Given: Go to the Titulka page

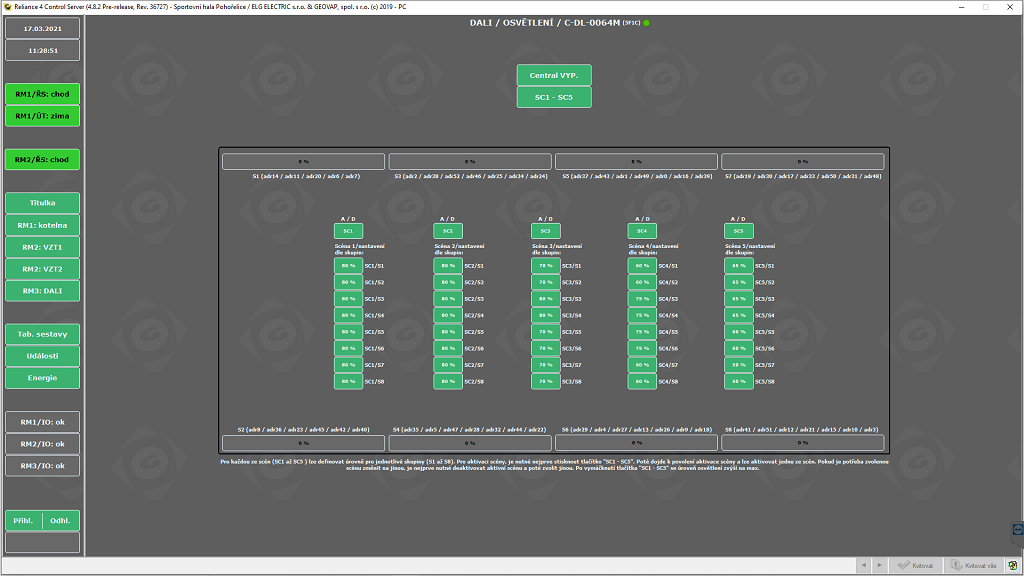Looking at the screenshot, I should (x=42, y=203).
